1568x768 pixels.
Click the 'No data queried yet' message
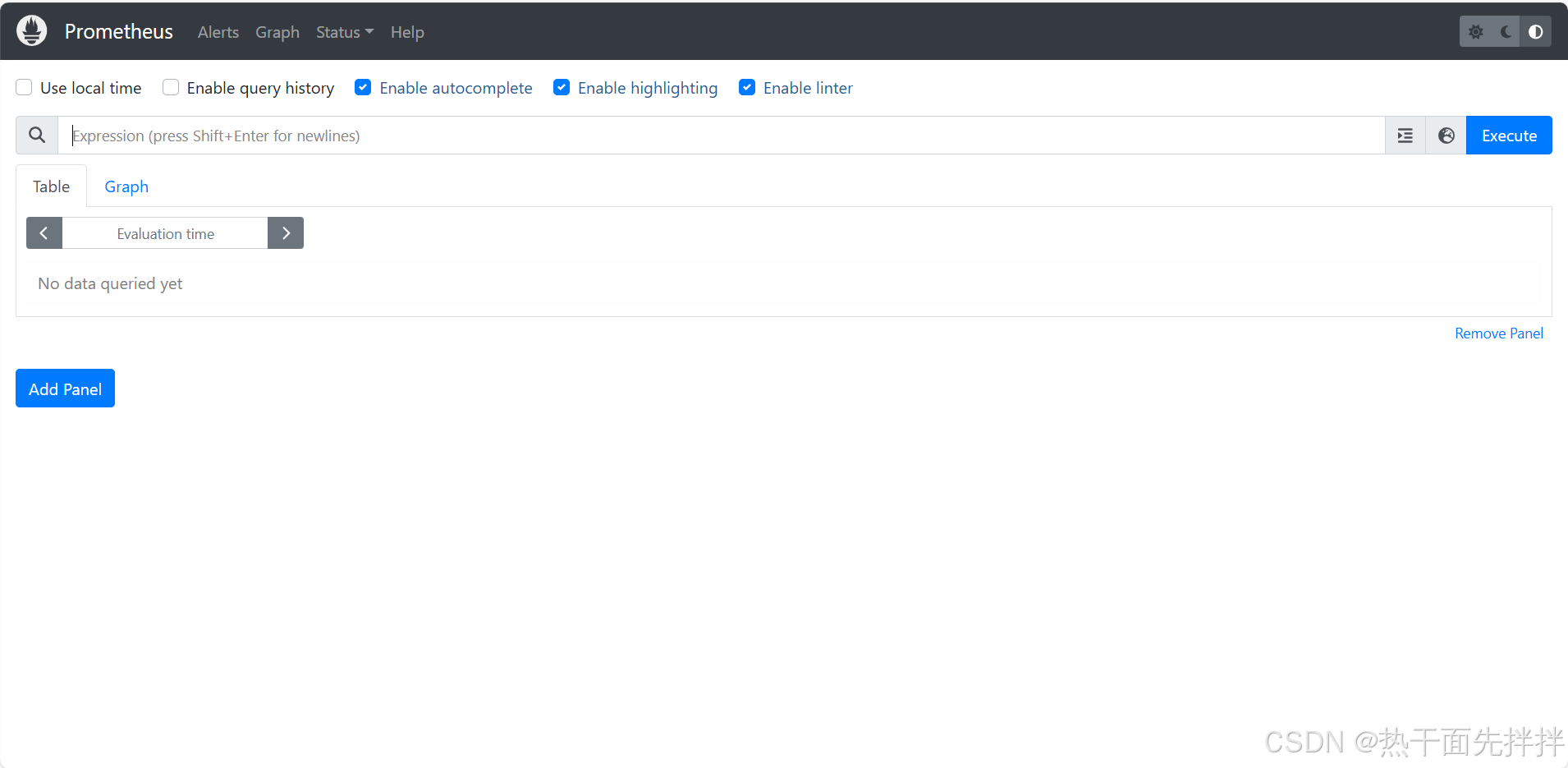(110, 283)
